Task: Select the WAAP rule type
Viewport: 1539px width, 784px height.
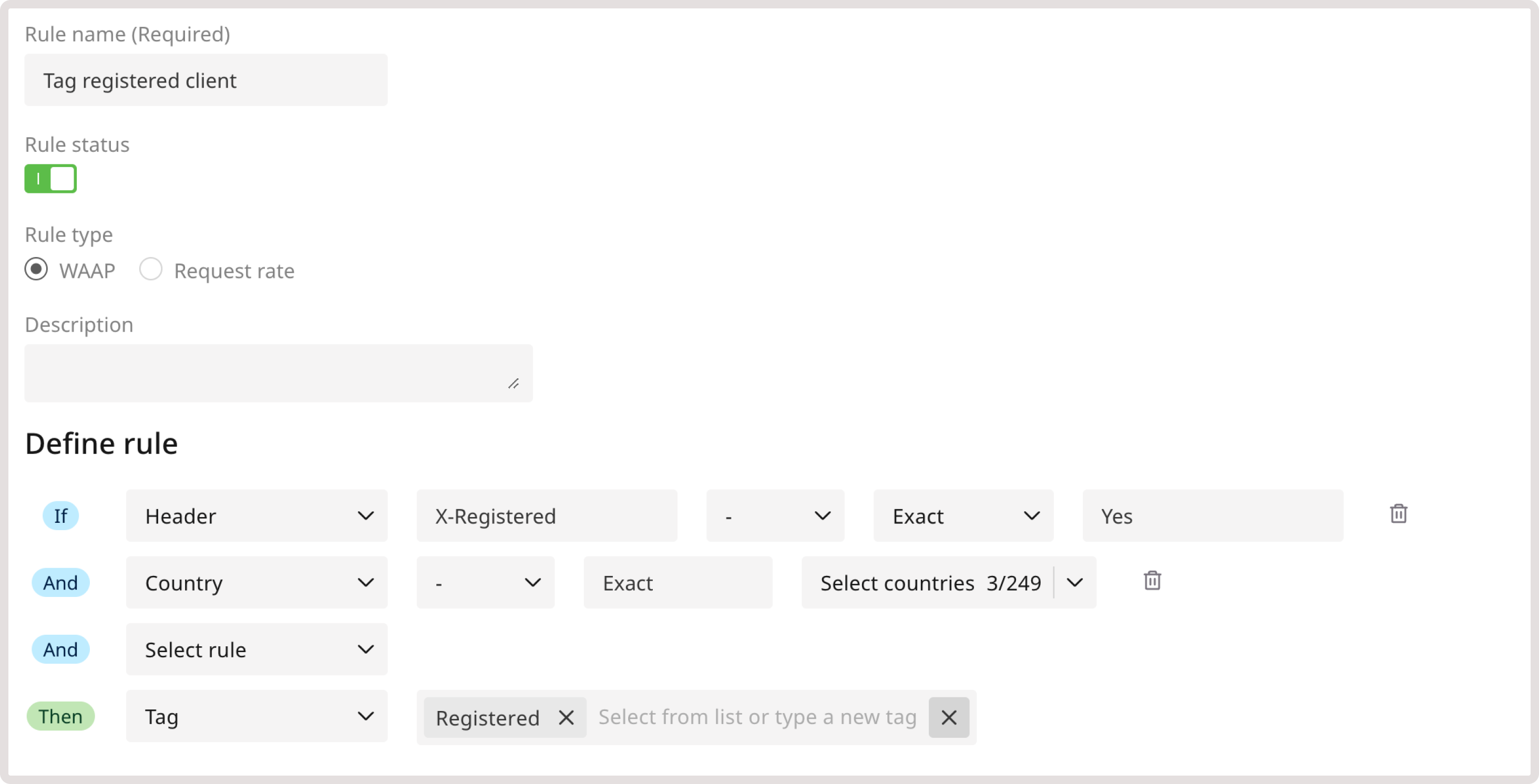Action: pyautogui.click(x=36, y=269)
